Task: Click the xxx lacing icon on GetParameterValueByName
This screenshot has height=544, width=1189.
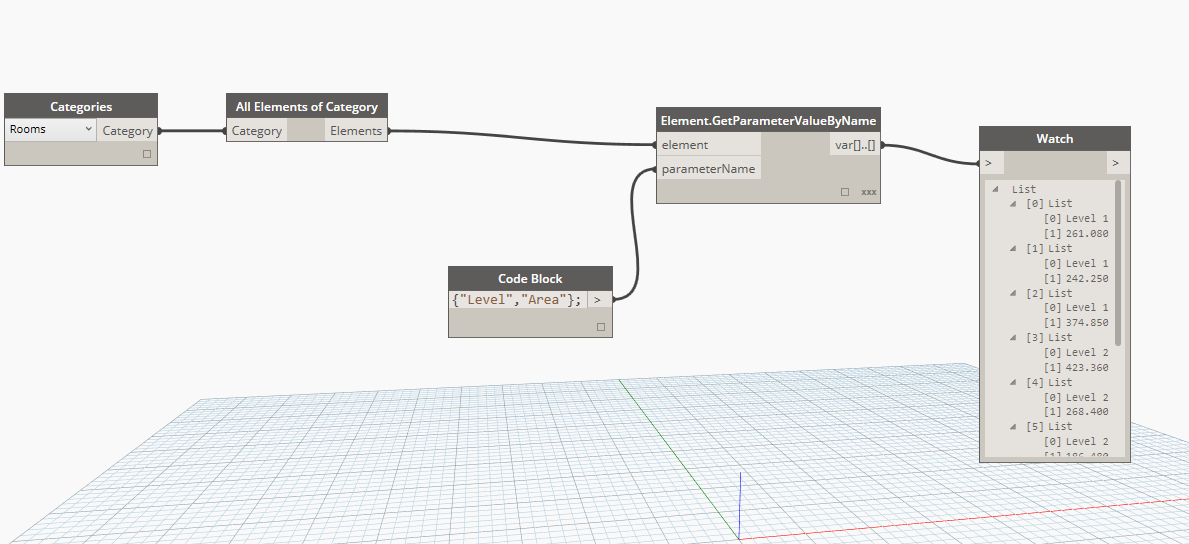Action: (868, 191)
